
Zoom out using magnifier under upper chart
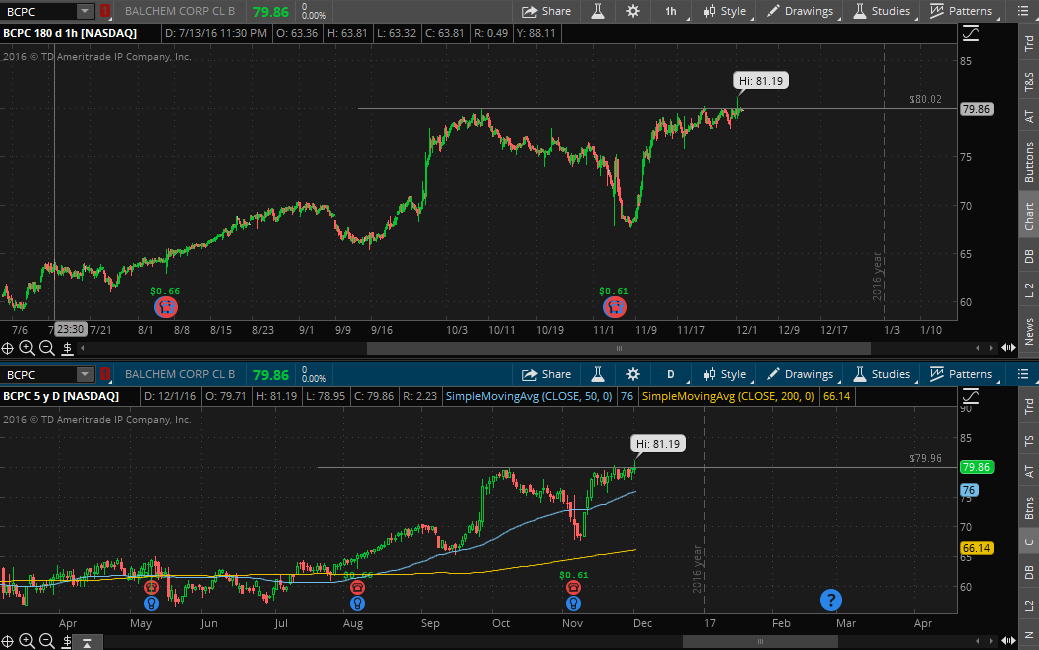46,348
